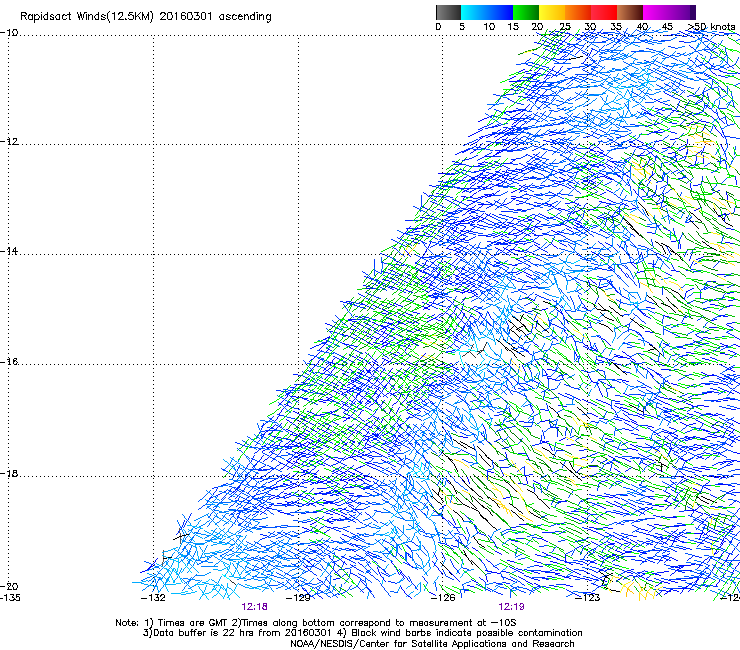Click the '-12' latitude label on left axis
This screenshot has width=740, height=650.
[9, 142]
